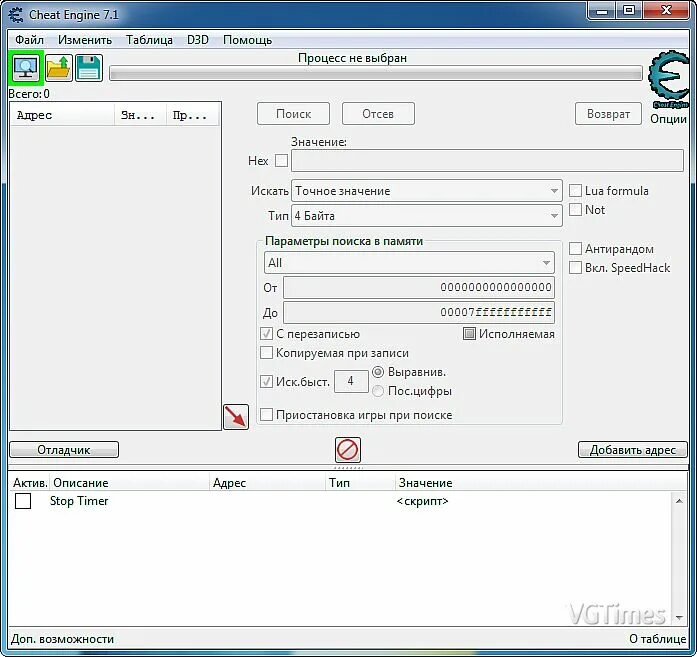This screenshot has width=697, height=657.
Task: Open settings via the Cheat Engine logo
Action: tap(669, 80)
